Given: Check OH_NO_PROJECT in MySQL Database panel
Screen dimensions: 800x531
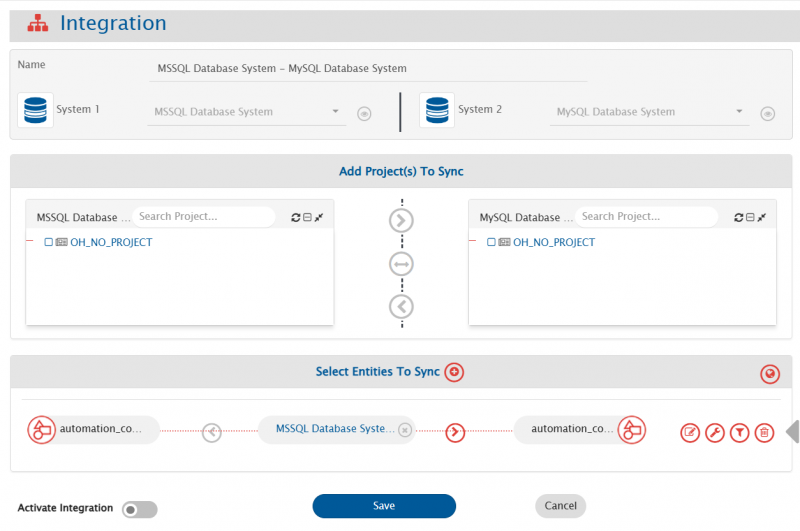Looking at the screenshot, I should [x=492, y=242].
